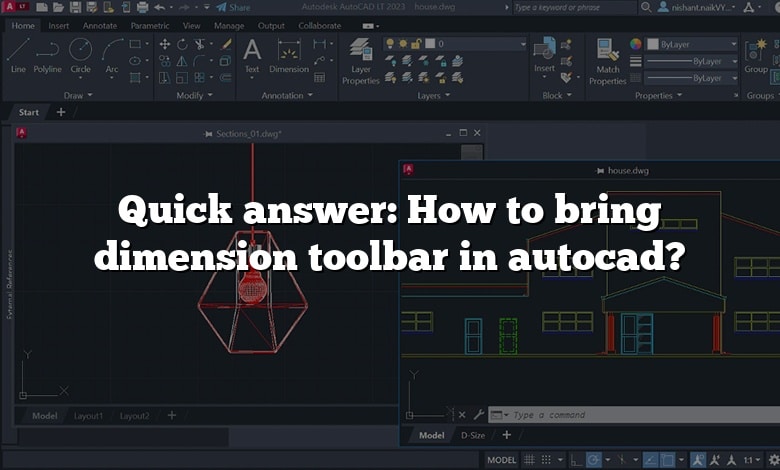Viewport: 780px width, 470px height.
Task: Toggle annotation auto-scale in status bar
Action: [715, 460]
